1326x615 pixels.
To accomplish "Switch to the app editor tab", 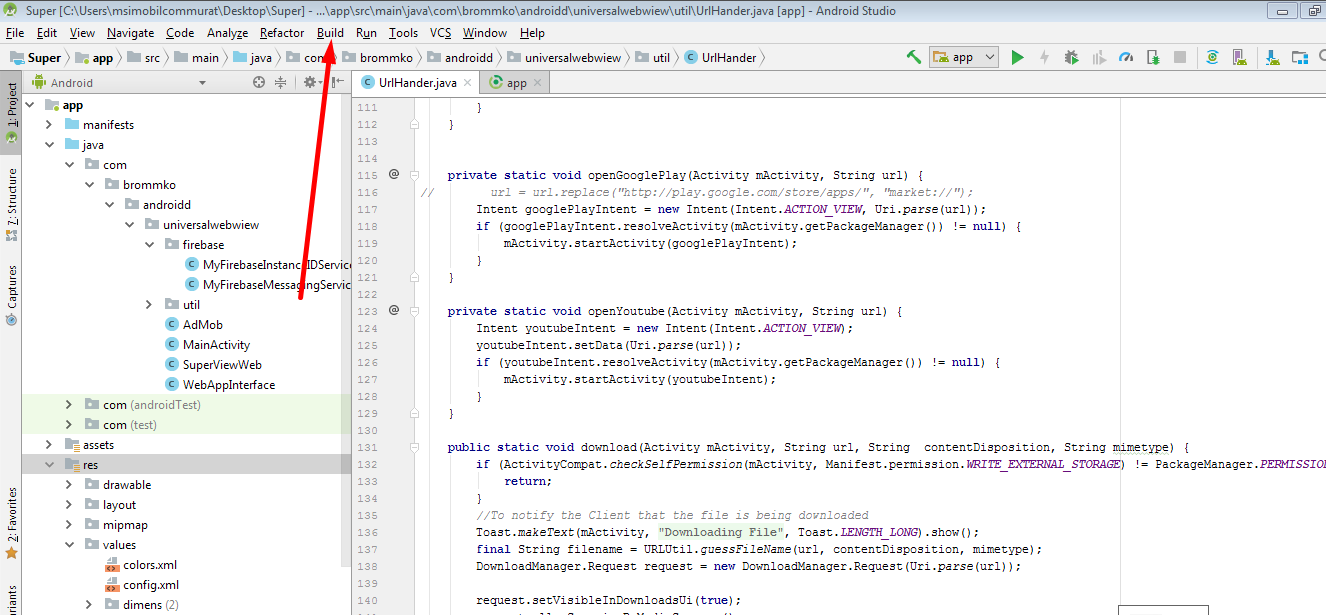I will pyautogui.click(x=517, y=83).
